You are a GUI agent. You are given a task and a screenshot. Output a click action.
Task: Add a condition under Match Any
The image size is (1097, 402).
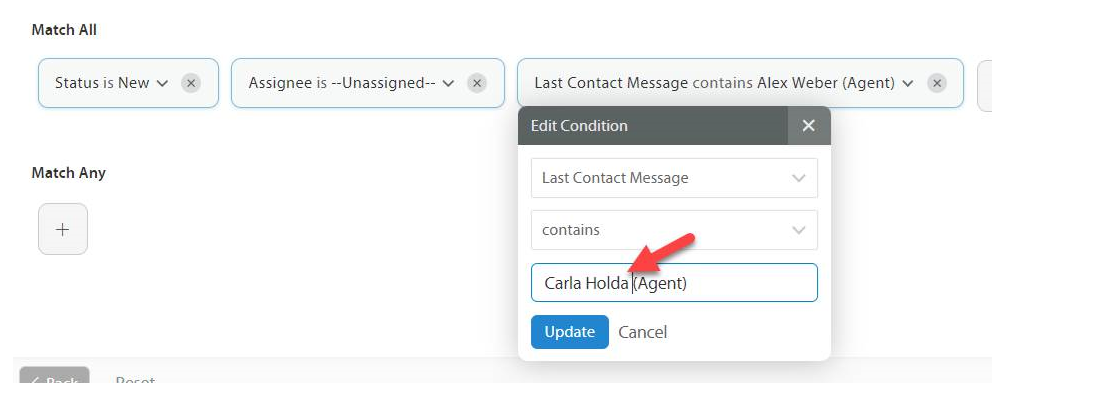click(x=63, y=229)
